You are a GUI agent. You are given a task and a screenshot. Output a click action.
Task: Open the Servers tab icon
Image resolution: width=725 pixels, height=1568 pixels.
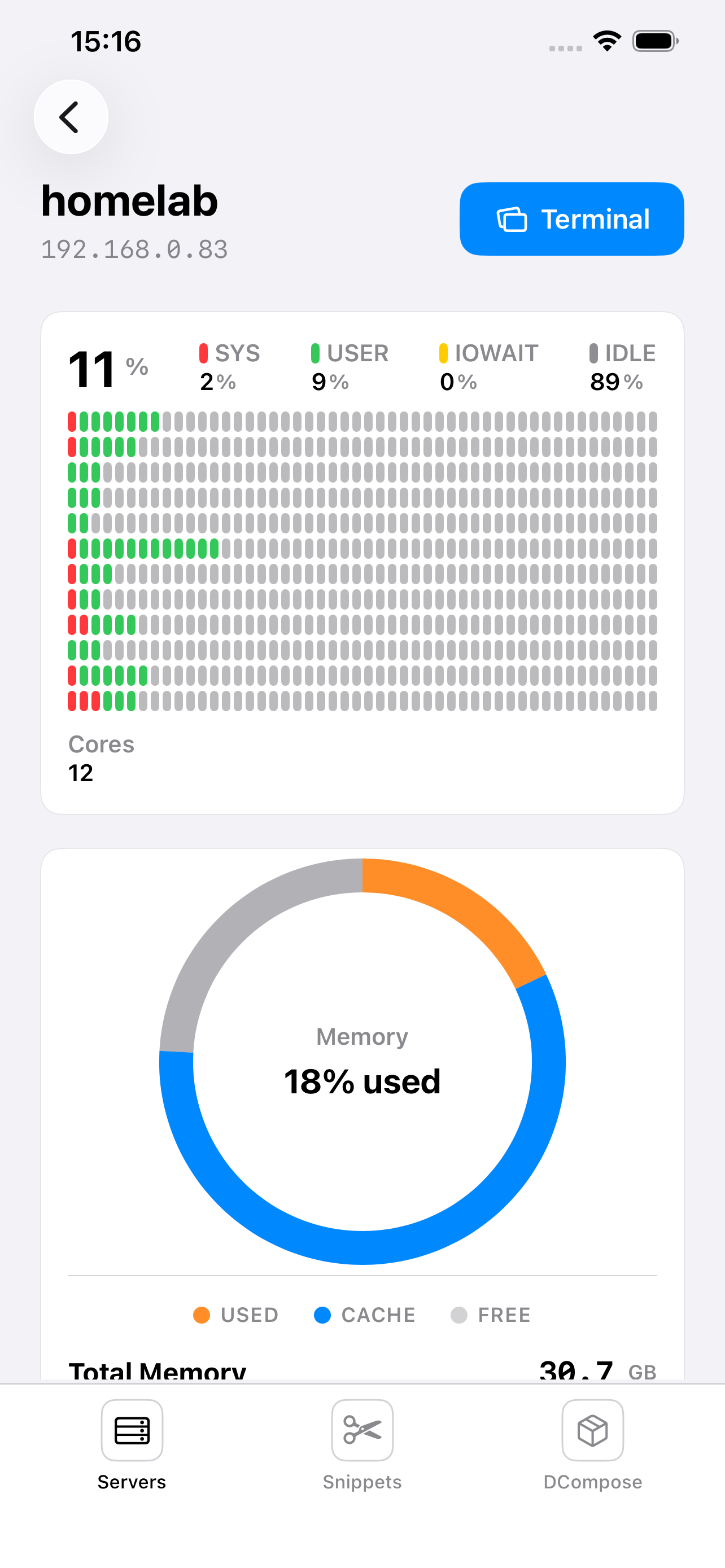point(132,1430)
